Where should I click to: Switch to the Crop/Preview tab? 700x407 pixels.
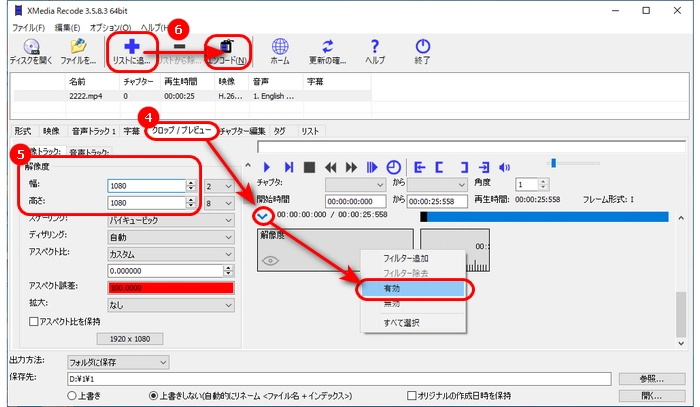(179, 130)
